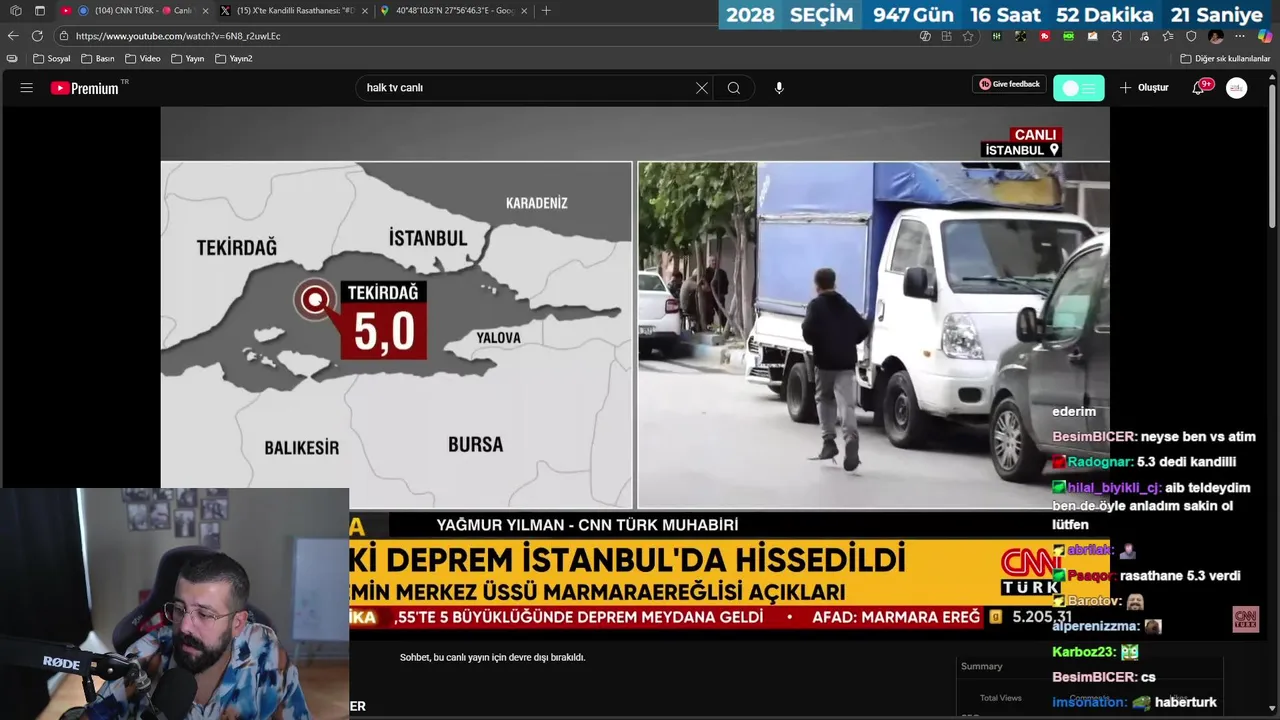This screenshot has height=720, width=1280.
Task: Add this page to favorites star
Action: (968, 36)
